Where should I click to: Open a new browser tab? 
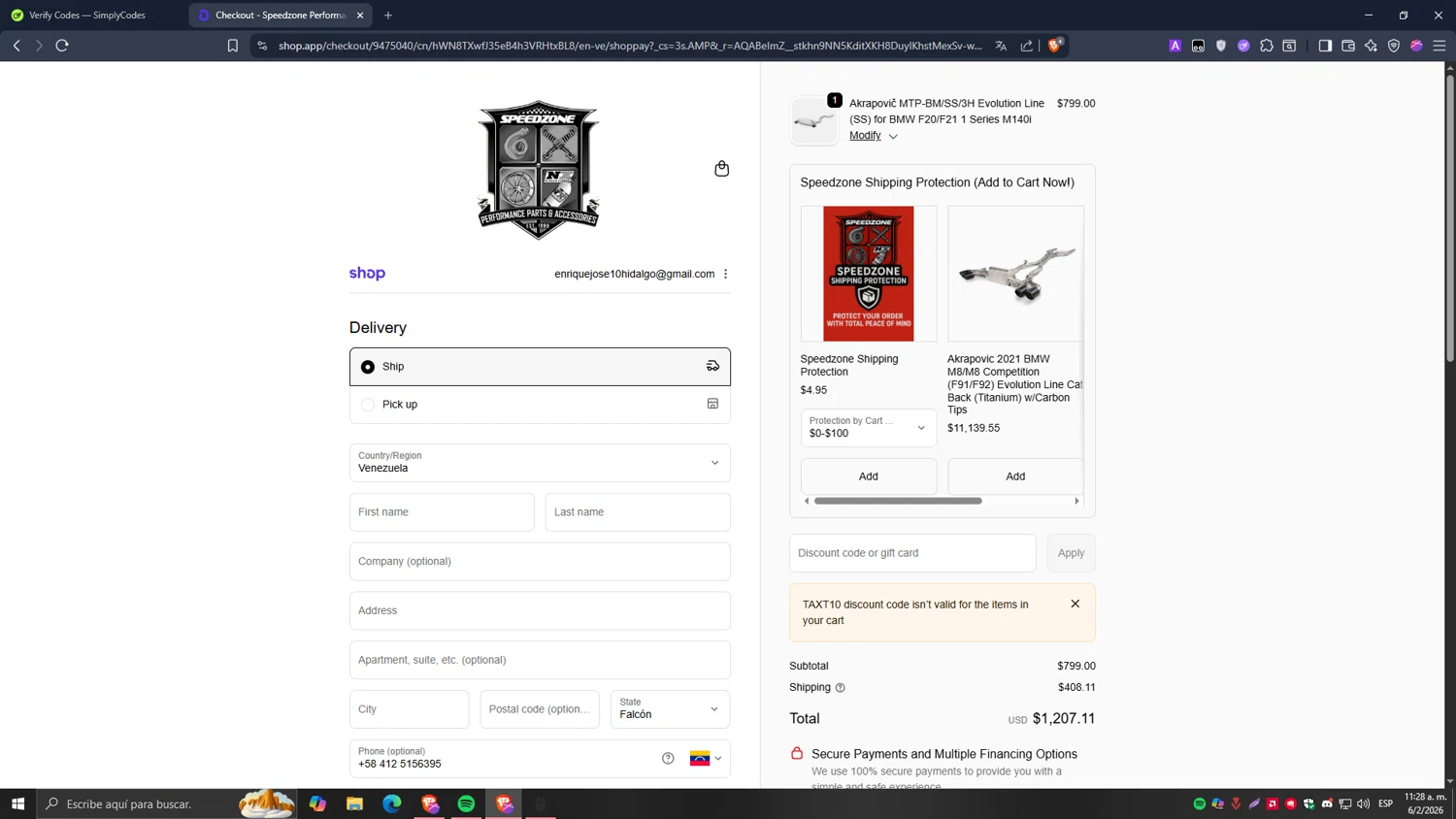point(388,16)
